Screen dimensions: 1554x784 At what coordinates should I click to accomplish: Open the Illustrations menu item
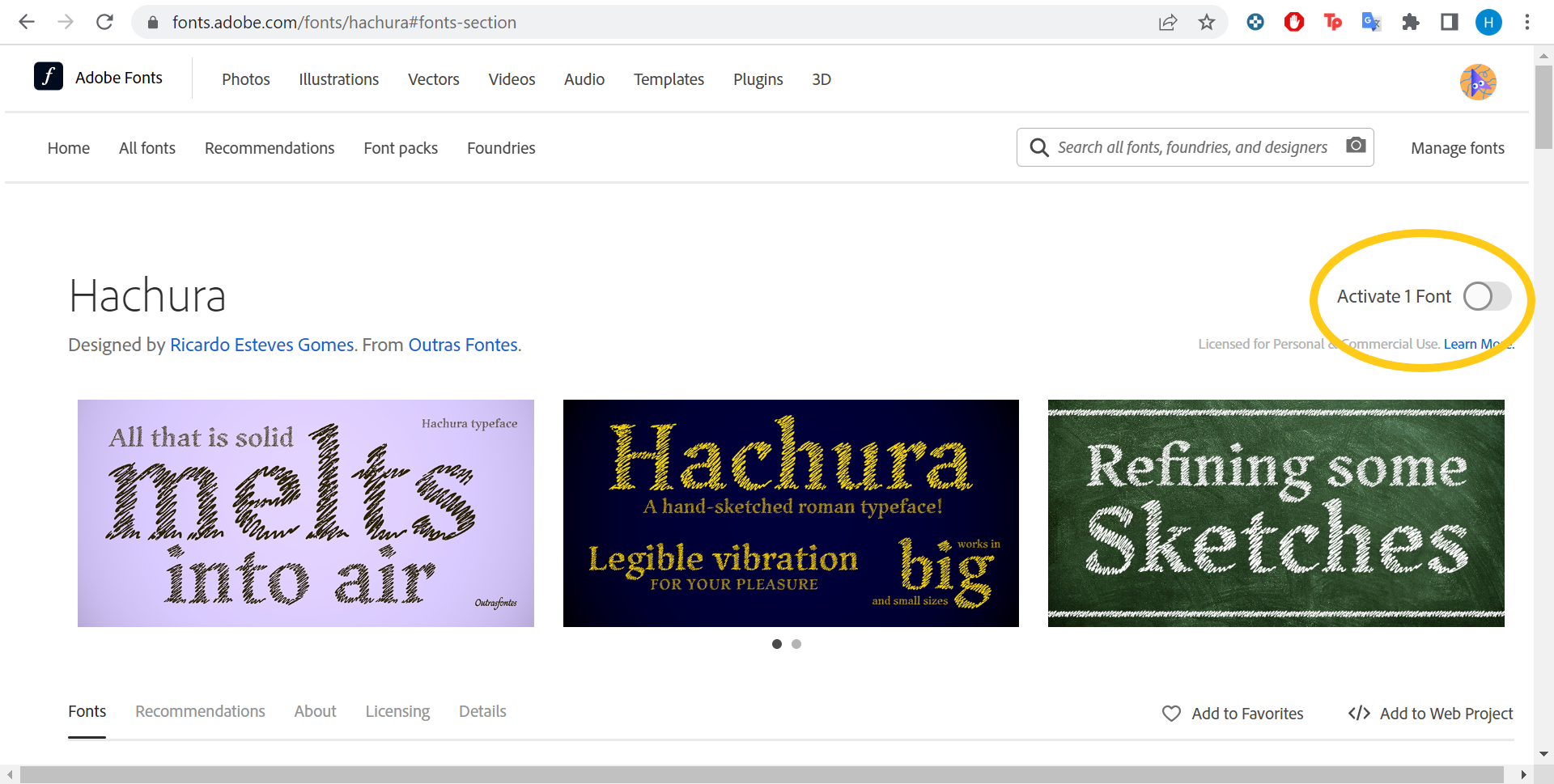coord(338,79)
